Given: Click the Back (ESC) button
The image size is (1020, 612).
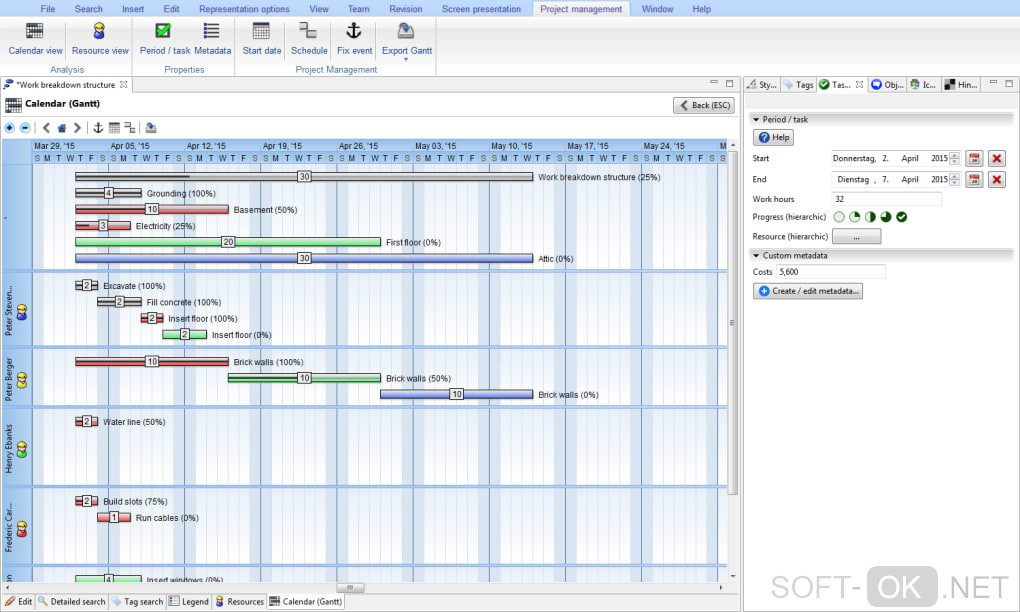Looking at the screenshot, I should click(704, 105).
